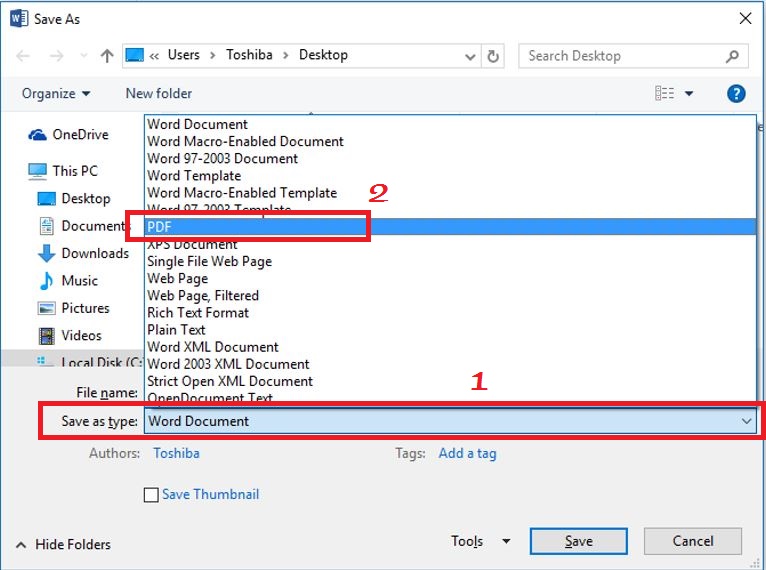Open Desktop folder in navigation pane
Screen dimensions: 766x570
86,199
